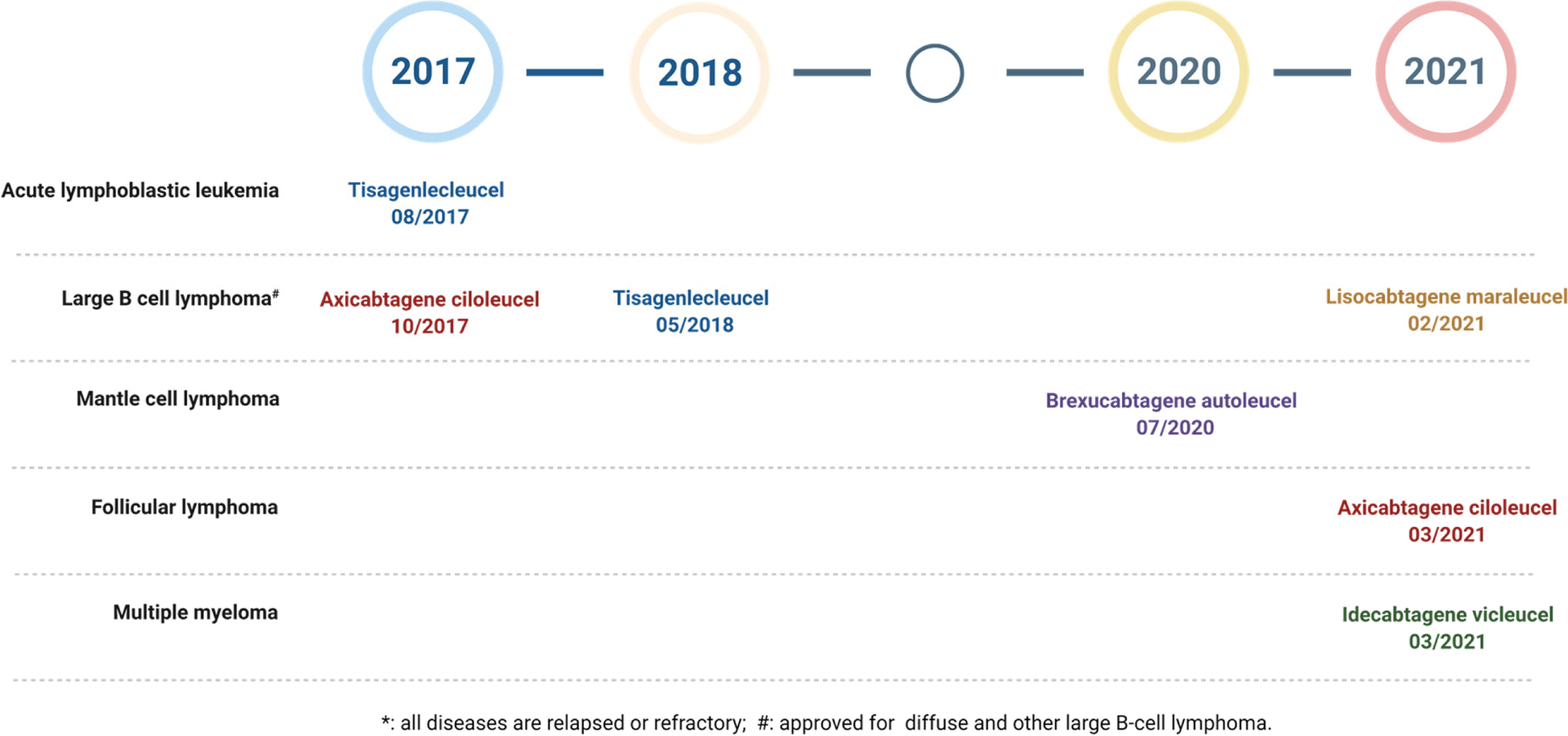The height and width of the screenshot is (736, 1568).
Task: Click the 2018 year circle
Action: [699, 73]
